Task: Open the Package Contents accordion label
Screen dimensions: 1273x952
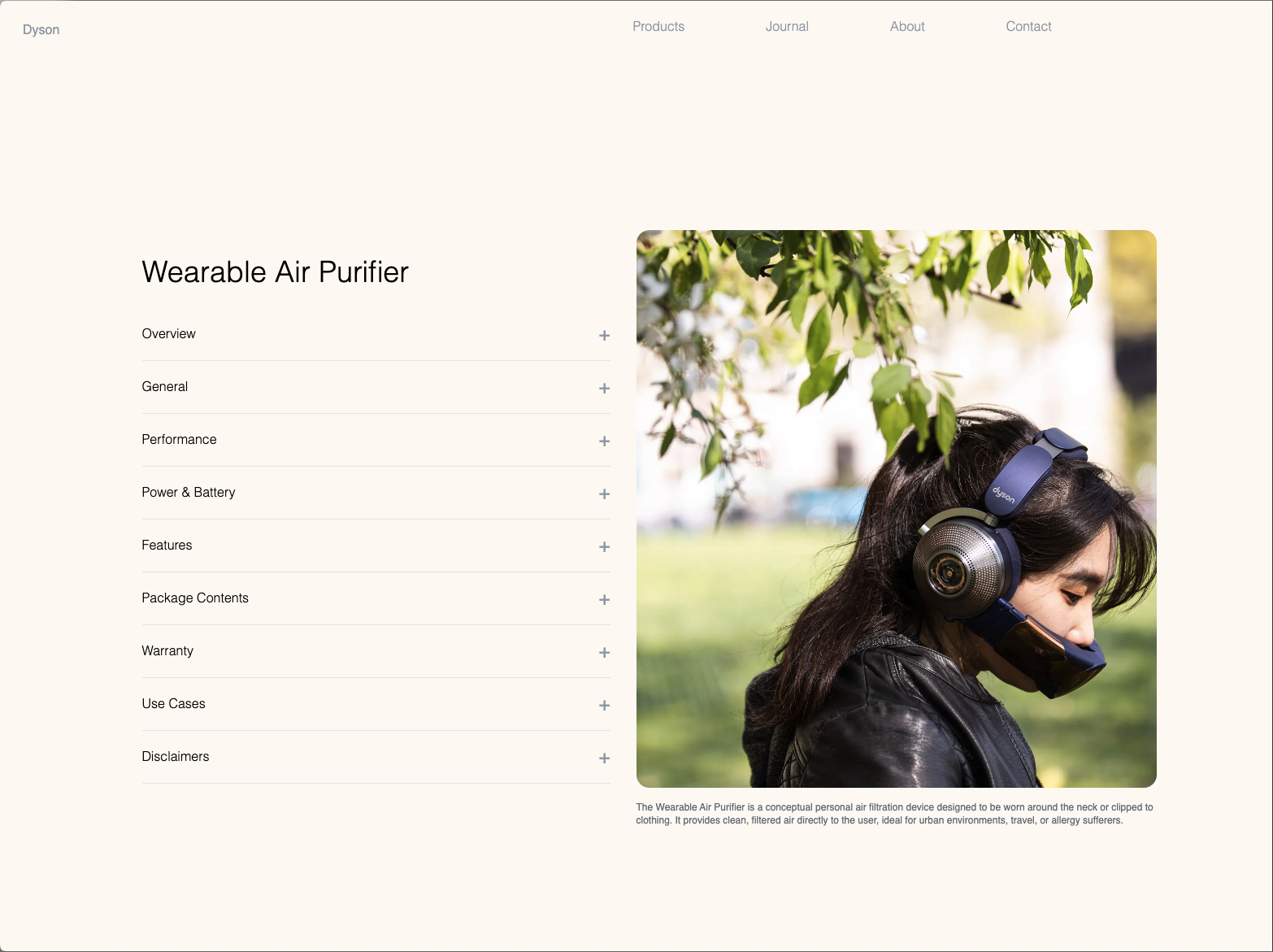Action: (195, 598)
